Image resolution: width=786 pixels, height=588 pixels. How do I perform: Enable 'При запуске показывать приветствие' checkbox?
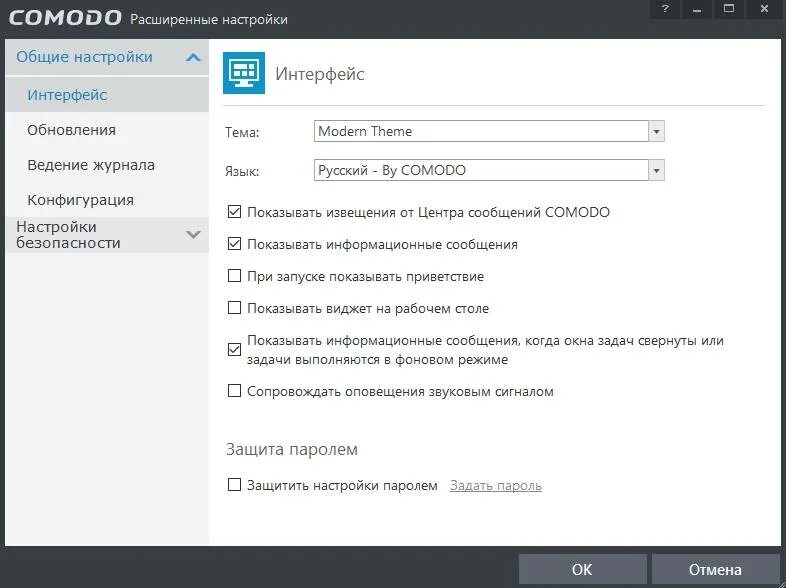tap(234, 276)
